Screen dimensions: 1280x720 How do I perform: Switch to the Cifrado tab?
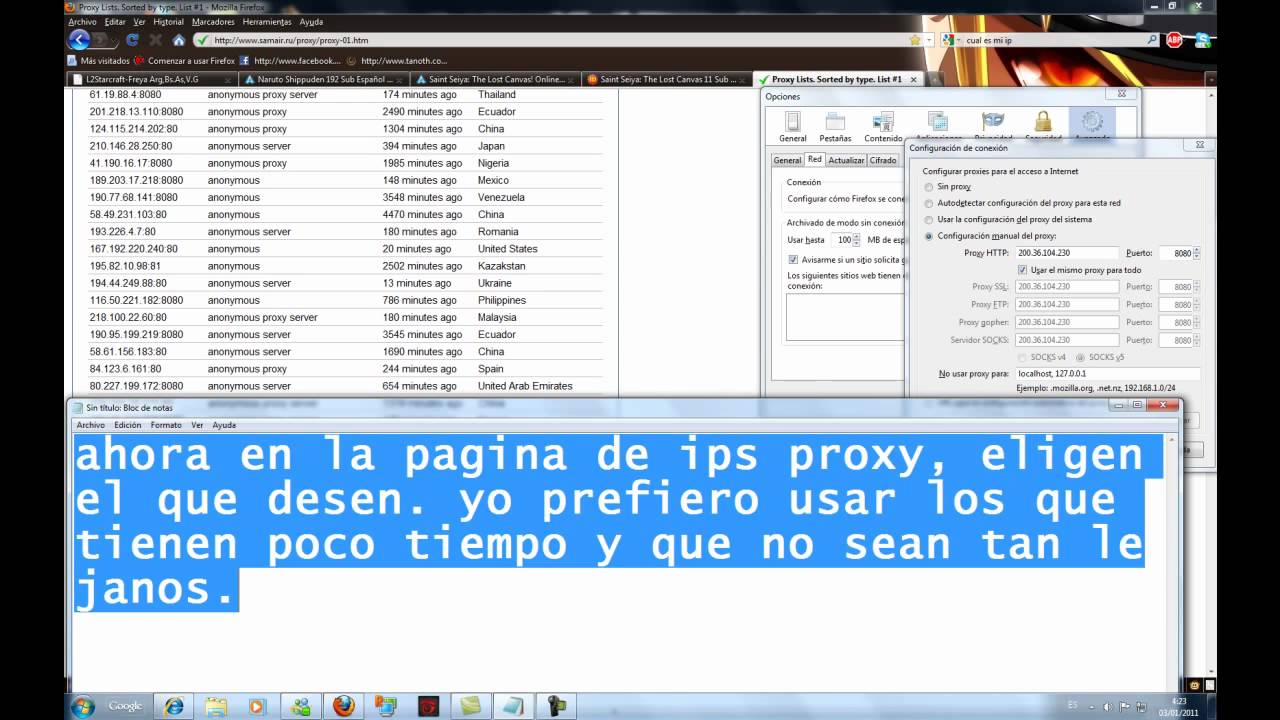[882, 160]
